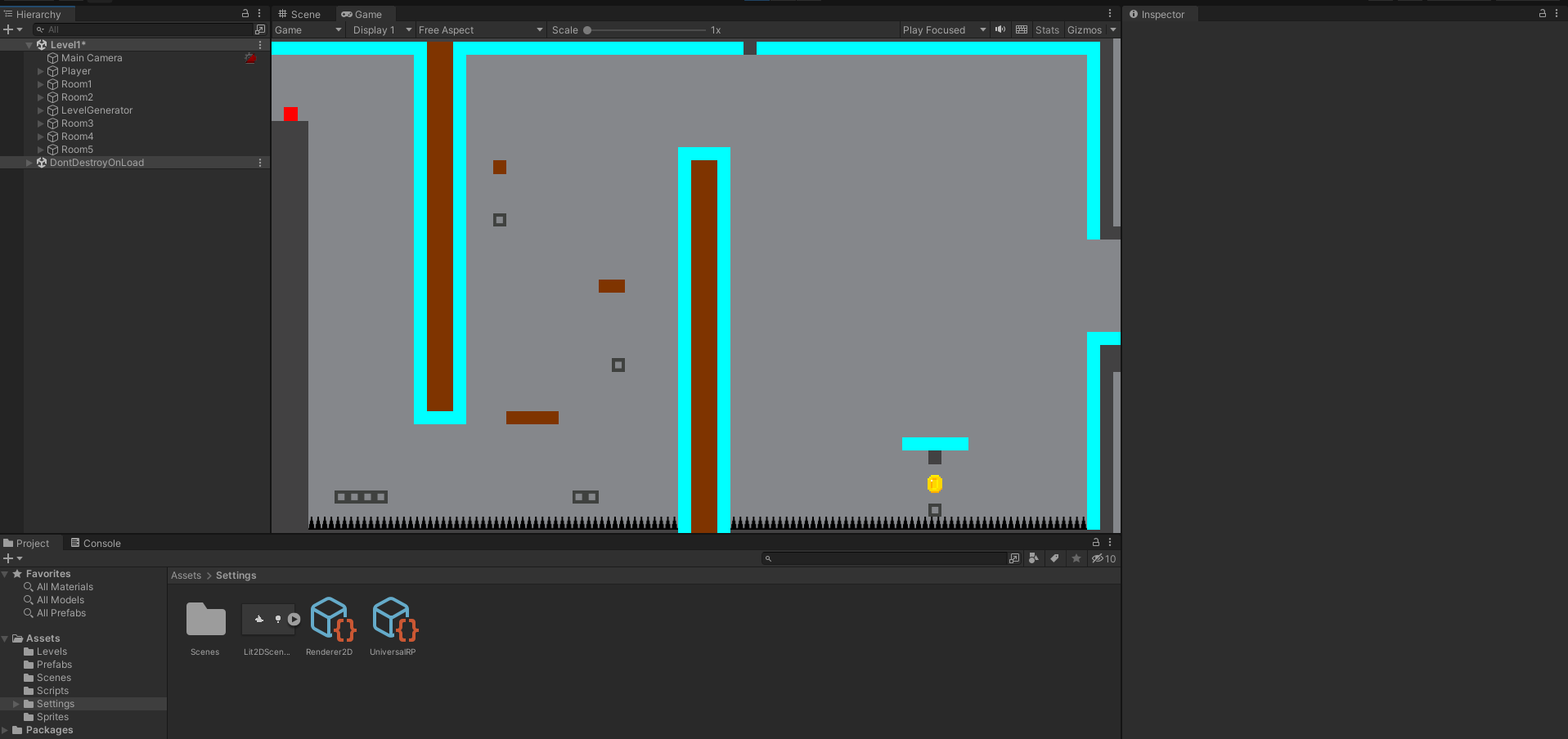The width and height of the screenshot is (1568, 739).
Task: Open the on-screen keyboard shortcuts icon
Action: [x=1022, y=29]
